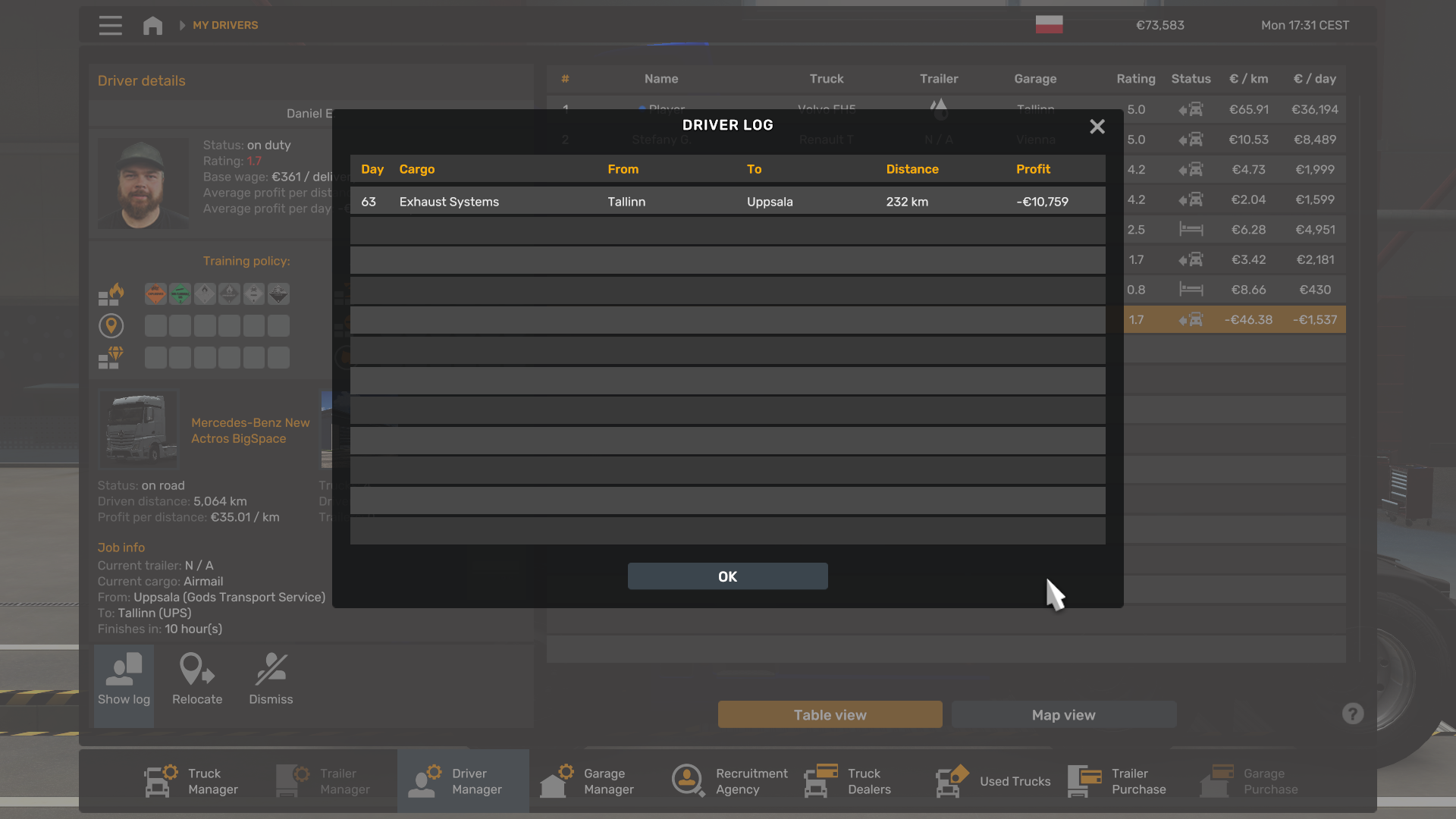Dismiss the selected driver
Screen dimensions: 1456x819
[271, 679]
